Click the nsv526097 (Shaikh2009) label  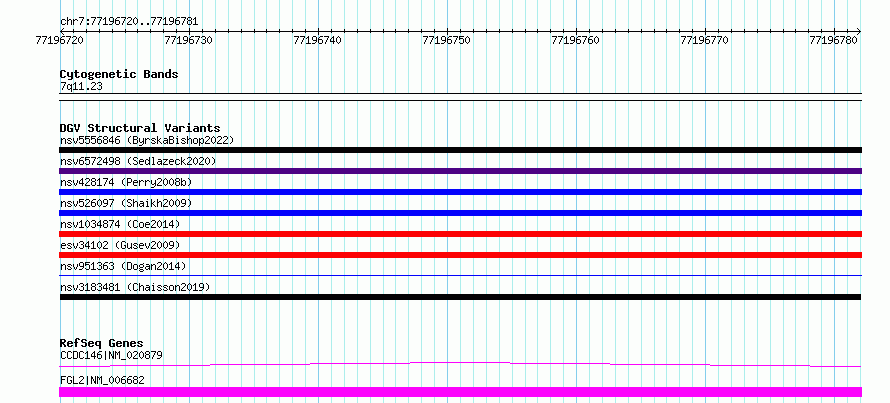click(x=126, y=203)
